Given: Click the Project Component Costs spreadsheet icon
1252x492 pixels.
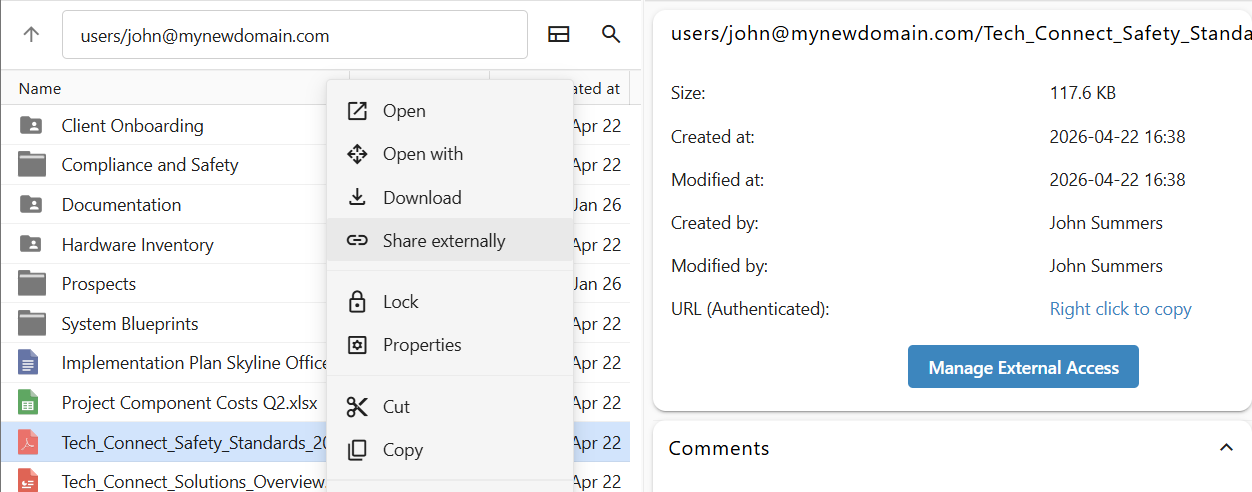Looking at the screenshot, I should pos(29,403).
